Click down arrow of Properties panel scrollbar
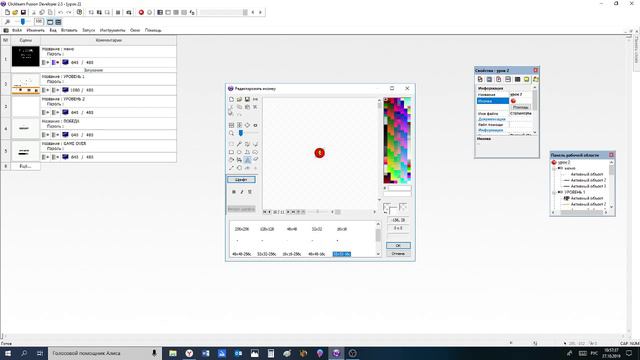 coord(535,133)
